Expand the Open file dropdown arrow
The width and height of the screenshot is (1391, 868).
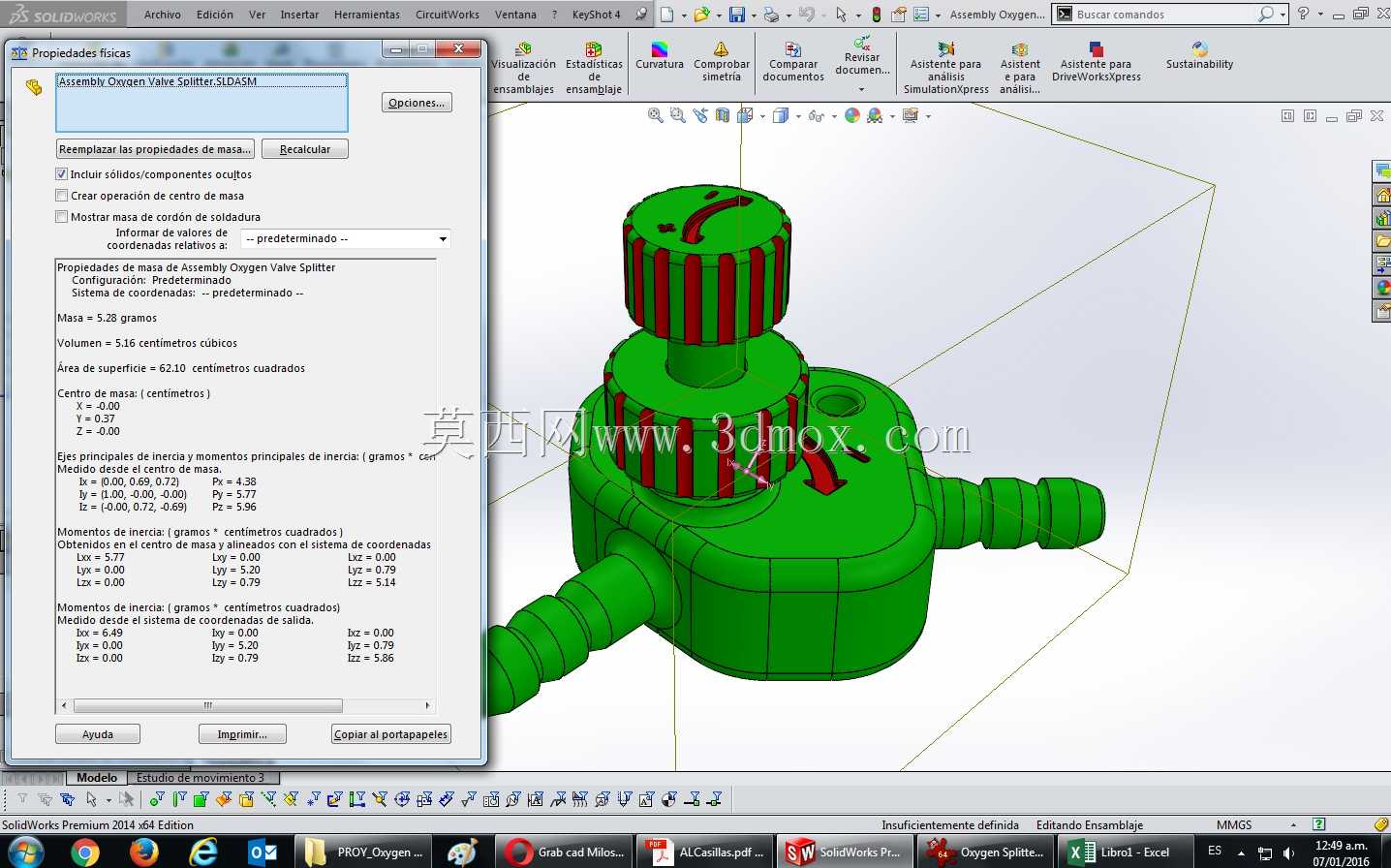718,15
